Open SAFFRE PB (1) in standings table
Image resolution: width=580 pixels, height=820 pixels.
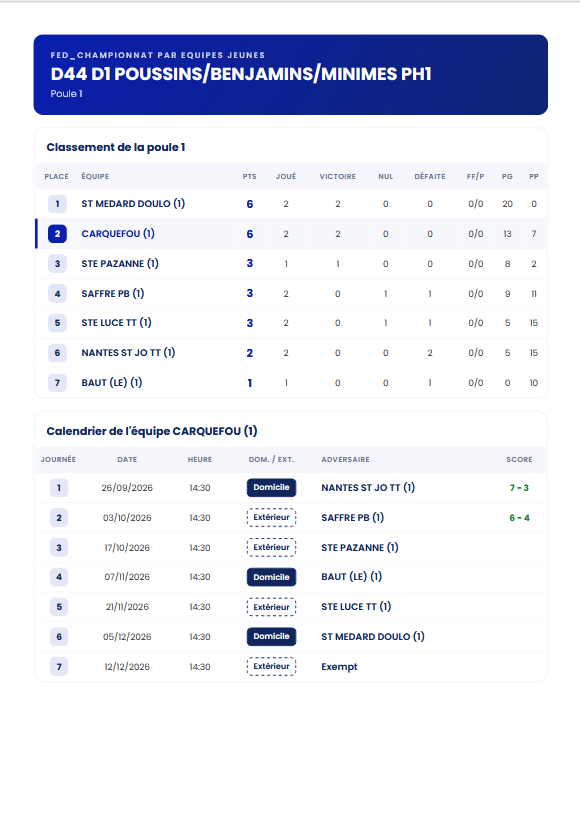point(112,293)
